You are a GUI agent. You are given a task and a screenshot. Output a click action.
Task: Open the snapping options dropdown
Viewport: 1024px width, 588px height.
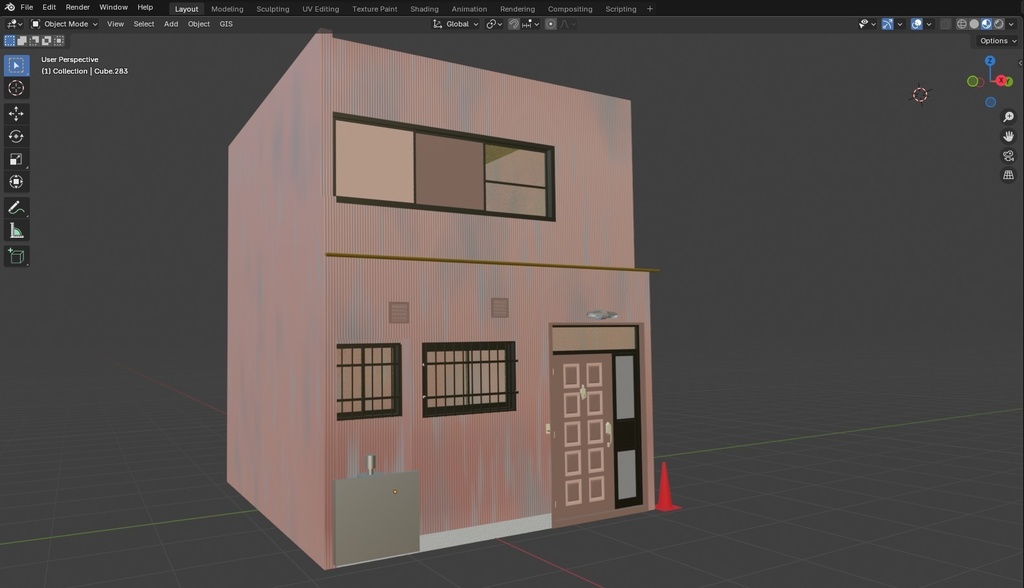click(532, 24)
